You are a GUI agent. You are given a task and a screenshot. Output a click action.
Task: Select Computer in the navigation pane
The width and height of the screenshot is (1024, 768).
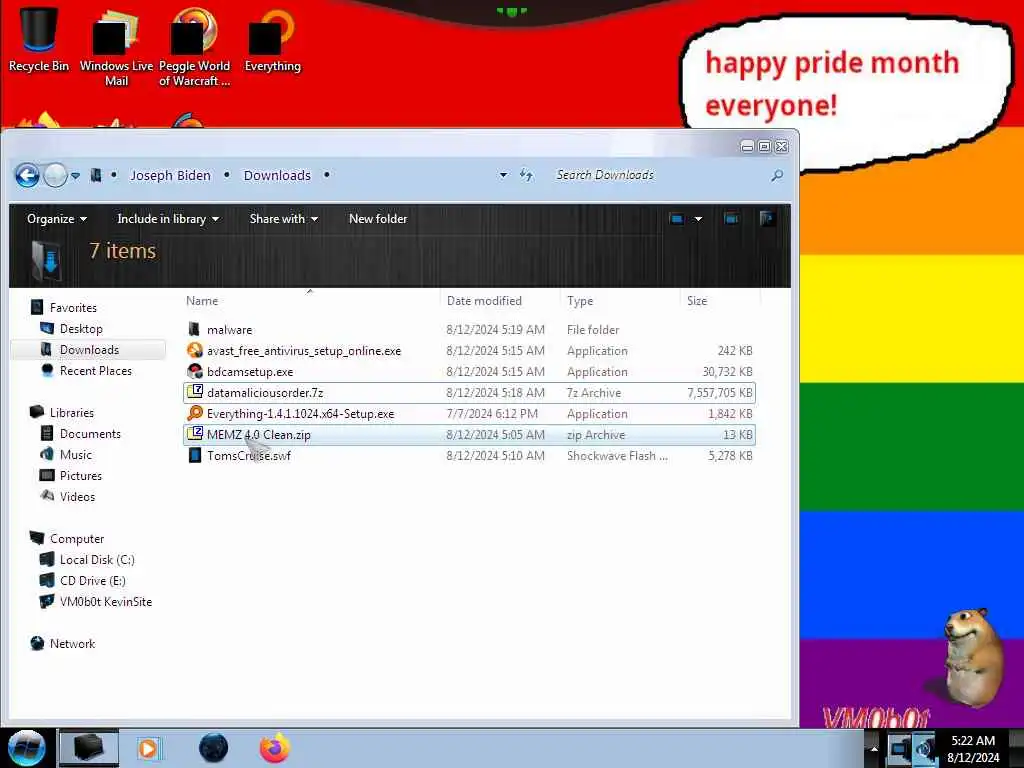(77, 539)
